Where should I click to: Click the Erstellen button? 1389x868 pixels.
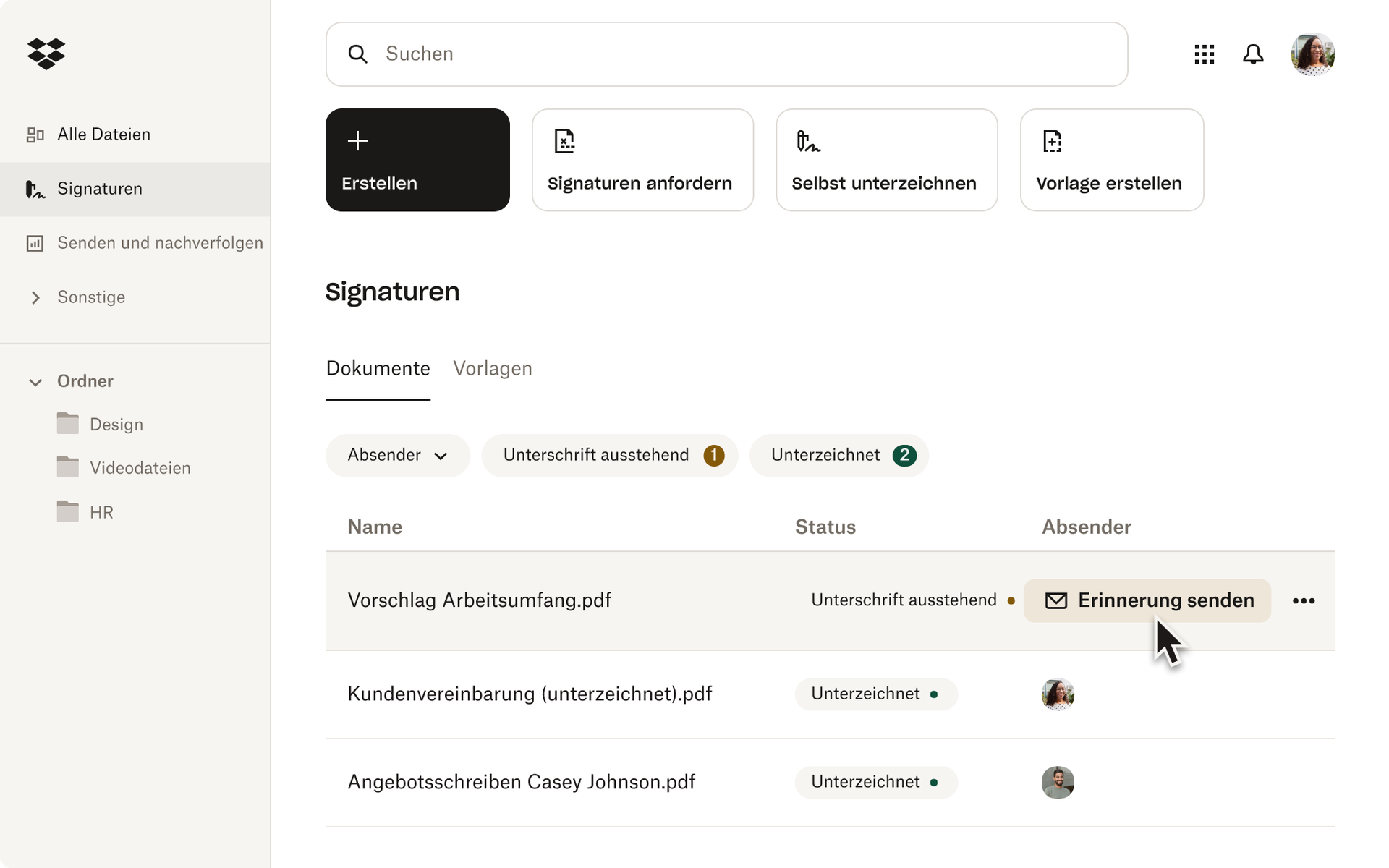pos(417,159)
